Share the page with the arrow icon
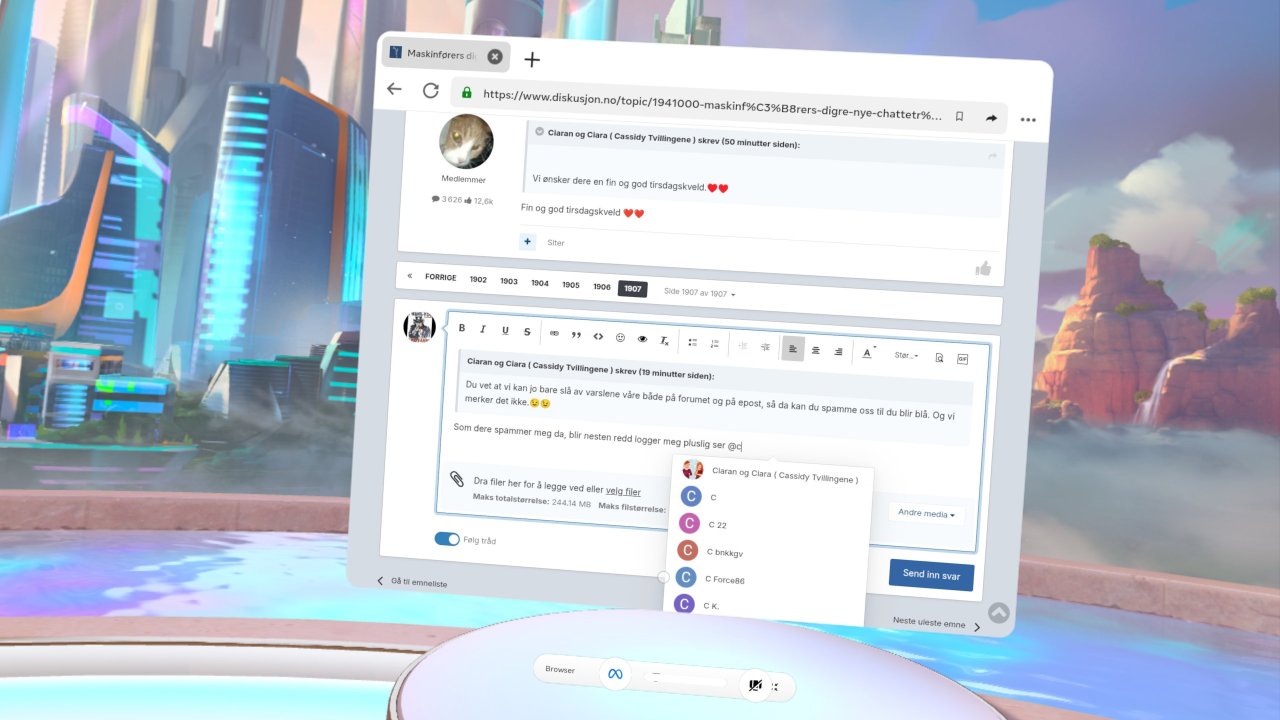Viewport: 1280px width, 720px height. pos(991,118)
